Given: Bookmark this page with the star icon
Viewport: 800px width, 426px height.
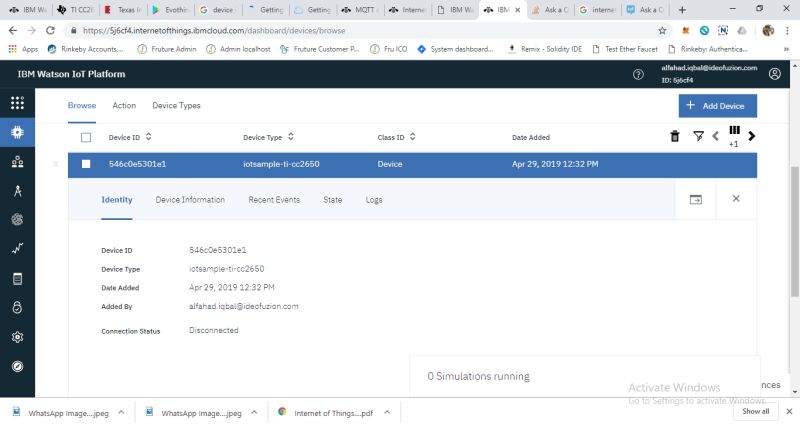Looking at the screenshot, I should point(662,31).
